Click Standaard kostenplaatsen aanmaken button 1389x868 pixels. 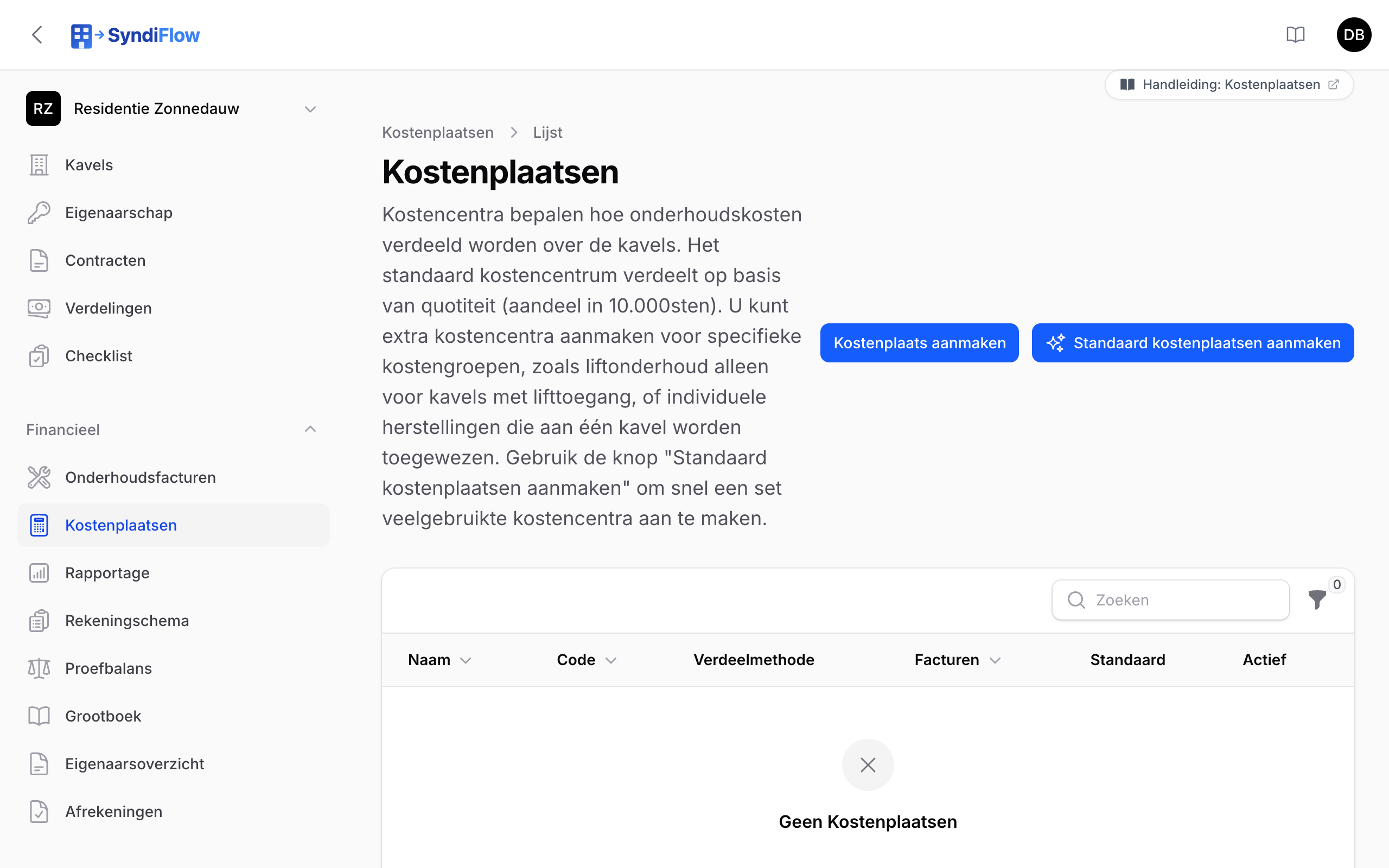[x=1193, y=343]
